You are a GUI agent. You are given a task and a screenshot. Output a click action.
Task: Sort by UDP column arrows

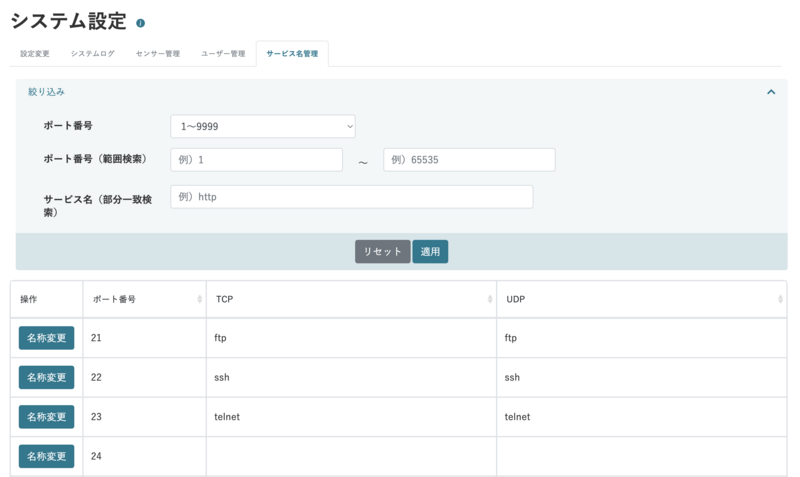(x=780, y=299)
